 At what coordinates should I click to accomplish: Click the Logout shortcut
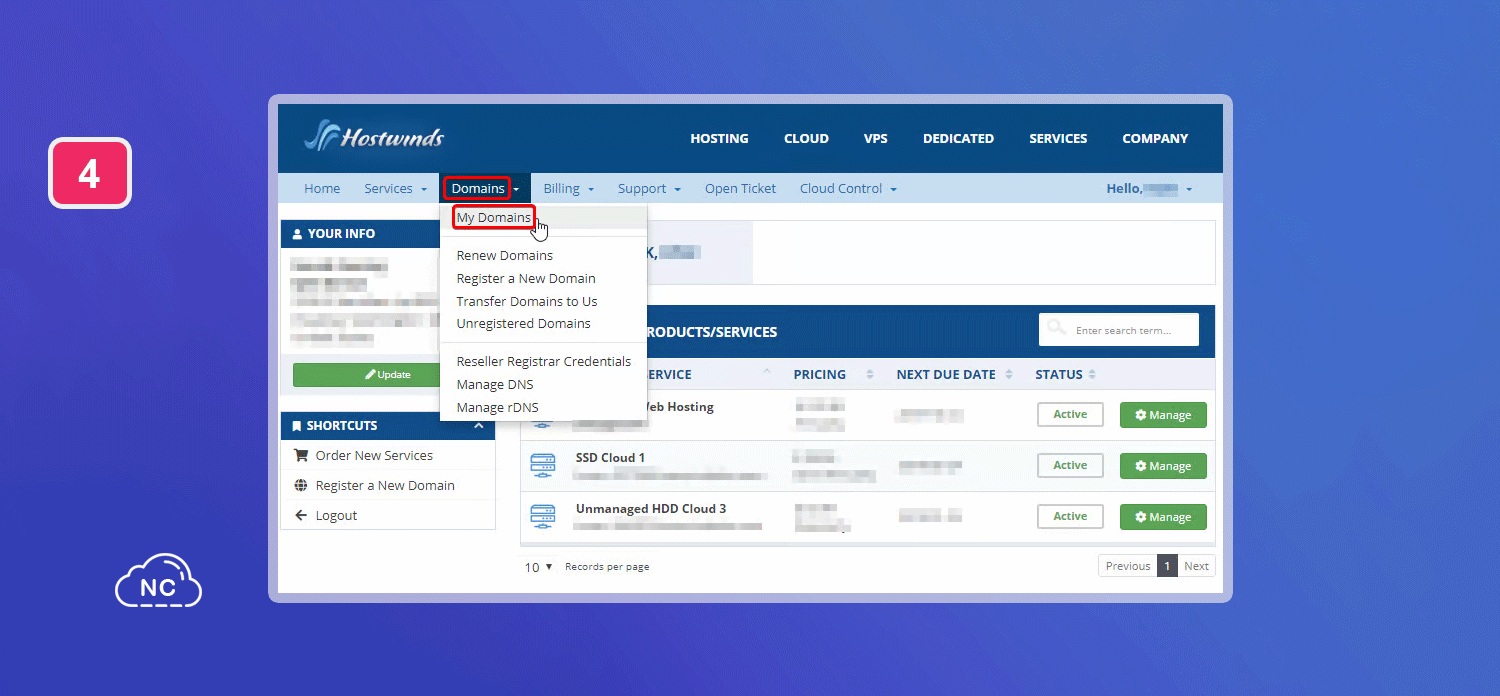[326, 515]
